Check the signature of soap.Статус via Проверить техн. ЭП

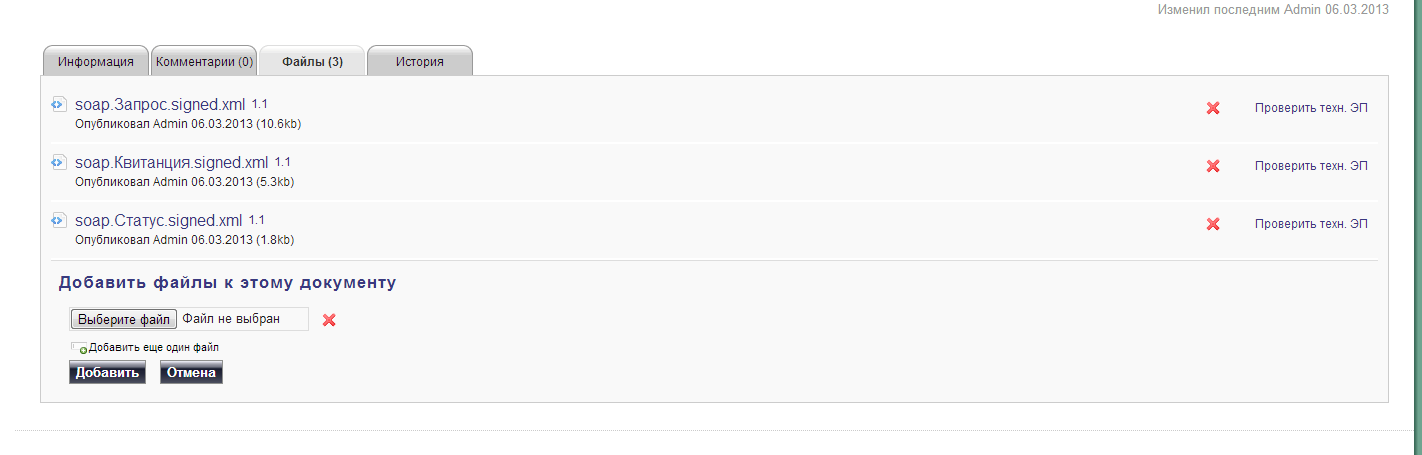pos(1311,224)
